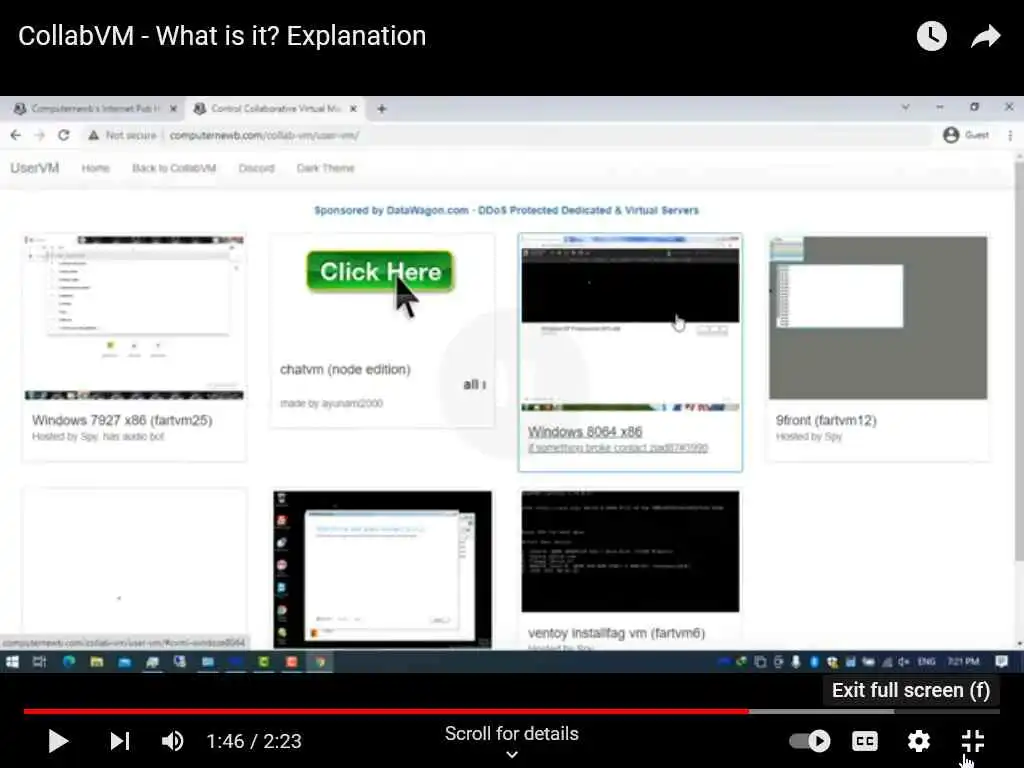Open VM thumbnail showing installer dialog
1024x768 pixels.
click(382, 569)
